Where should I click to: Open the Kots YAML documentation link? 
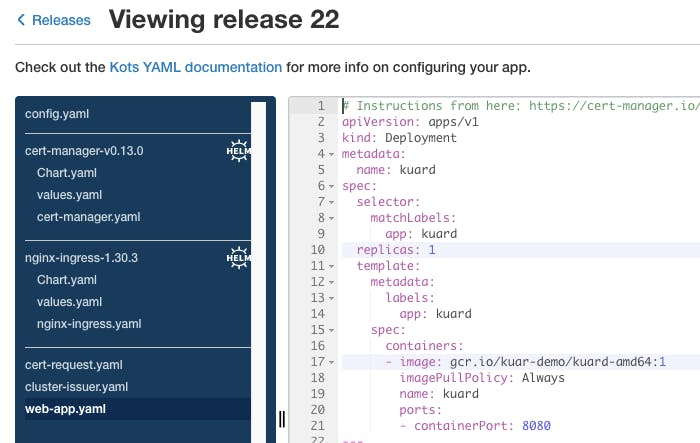pos(196,67)
